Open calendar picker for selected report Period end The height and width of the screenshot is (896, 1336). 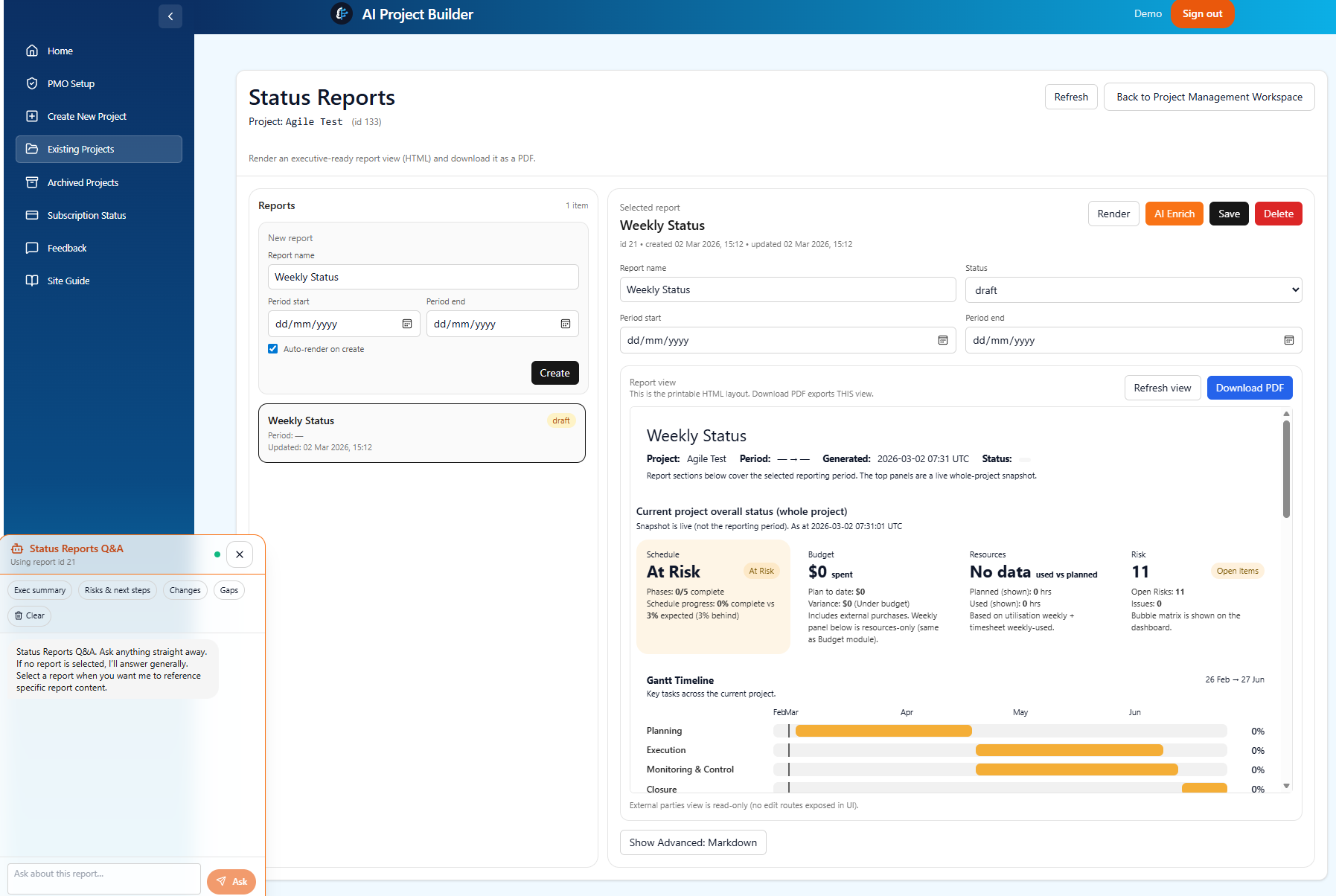[1289, 340]
